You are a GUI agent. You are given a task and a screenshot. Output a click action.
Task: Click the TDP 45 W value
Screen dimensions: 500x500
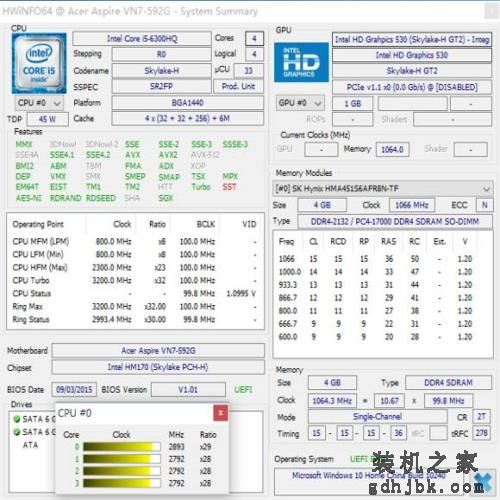click(x=47, y=119)
